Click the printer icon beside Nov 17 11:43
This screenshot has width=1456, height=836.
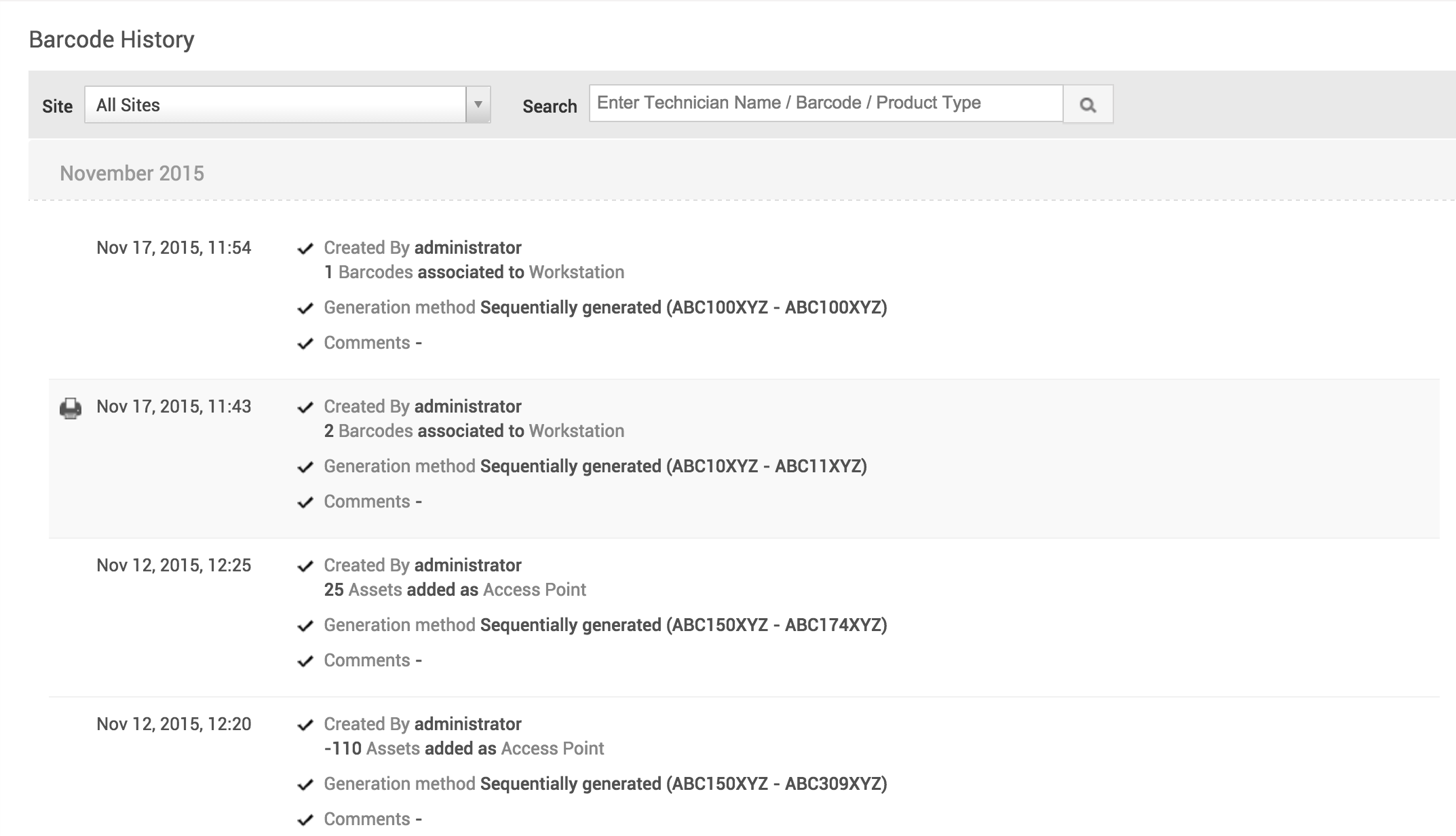pyautogui.click(x=71, y=408)
